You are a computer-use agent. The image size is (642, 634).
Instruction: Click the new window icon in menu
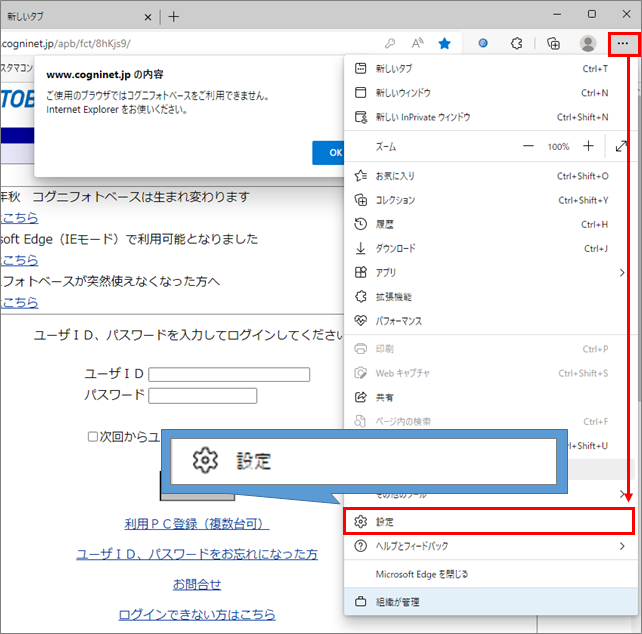tap(361, 93)
